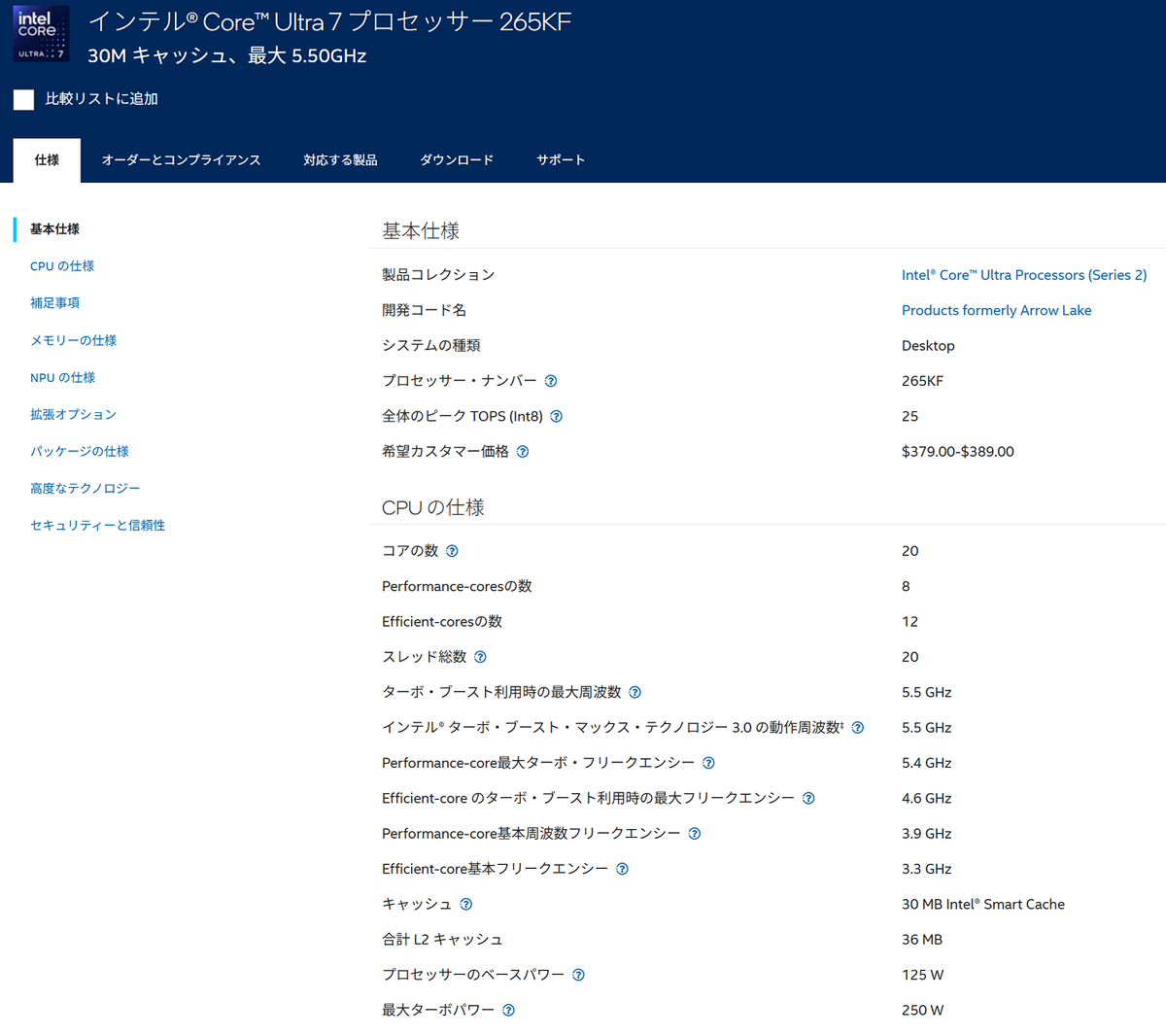The height and width of the screenshot is (1036, 1166).
Task: Click the Desktop system type value
Action: 928,346
